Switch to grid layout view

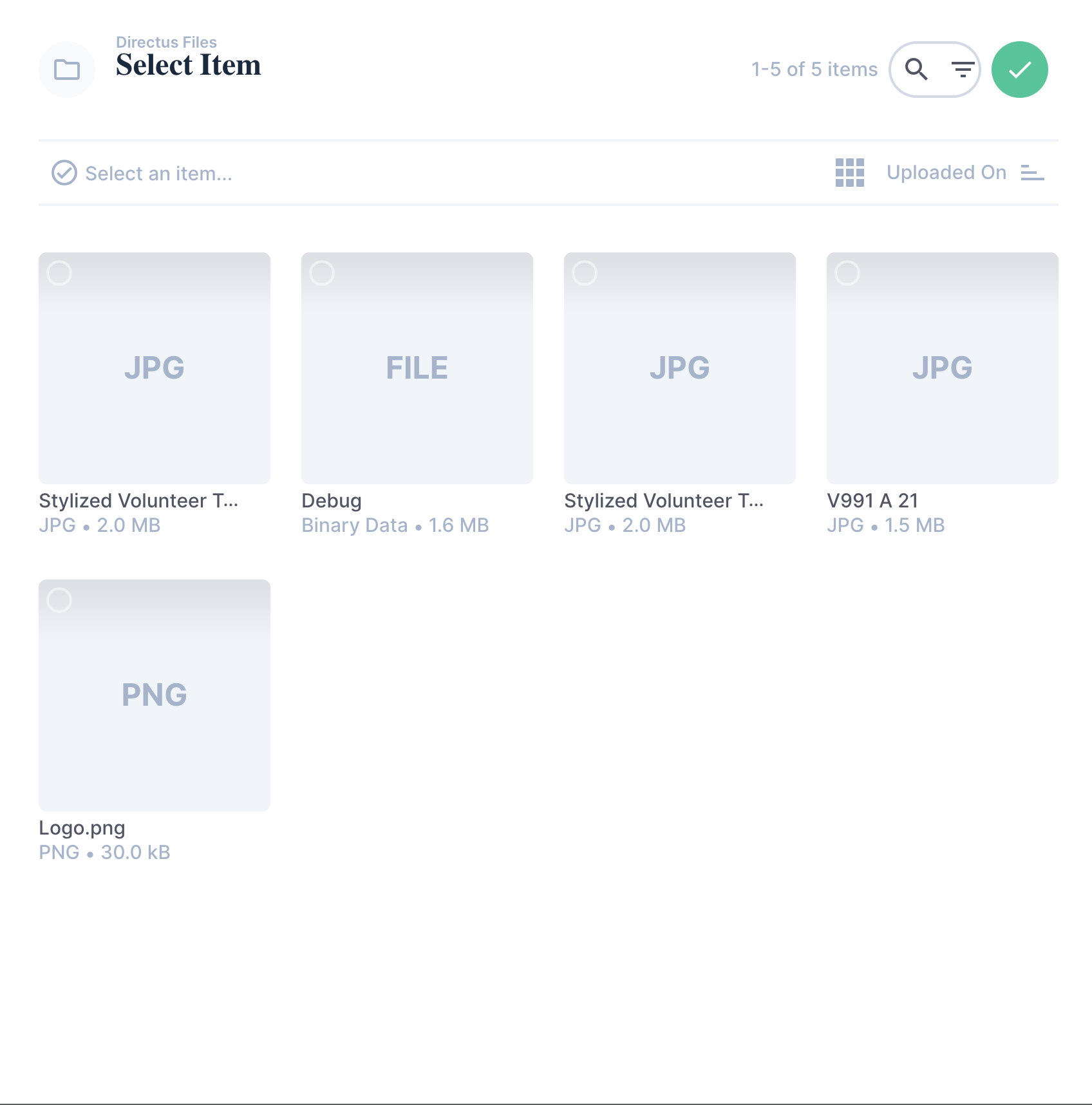849,173
